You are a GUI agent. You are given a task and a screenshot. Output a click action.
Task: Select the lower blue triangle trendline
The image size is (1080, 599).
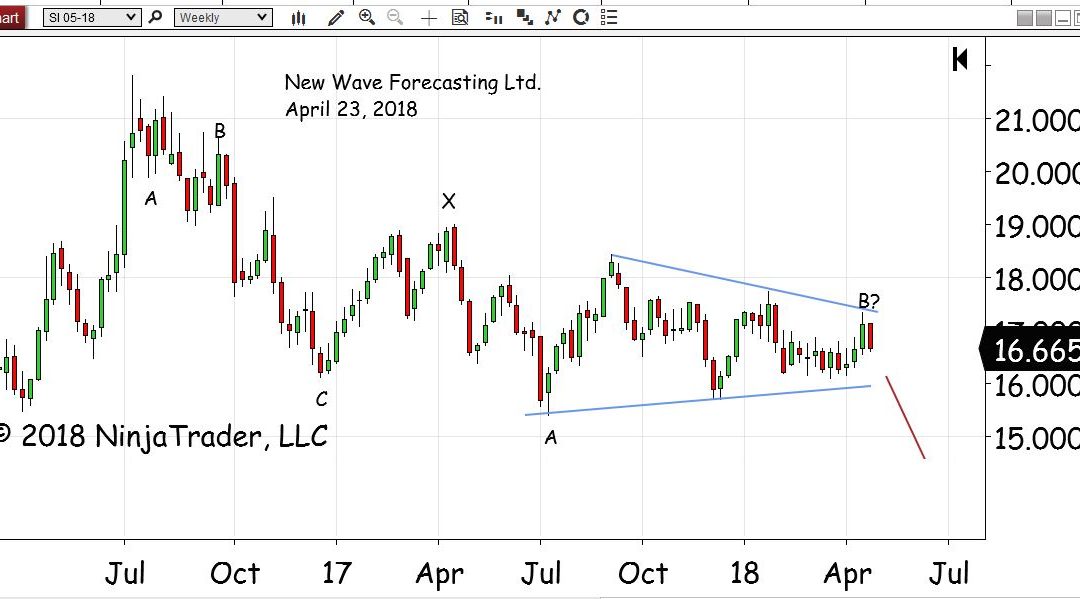[697, 400]
